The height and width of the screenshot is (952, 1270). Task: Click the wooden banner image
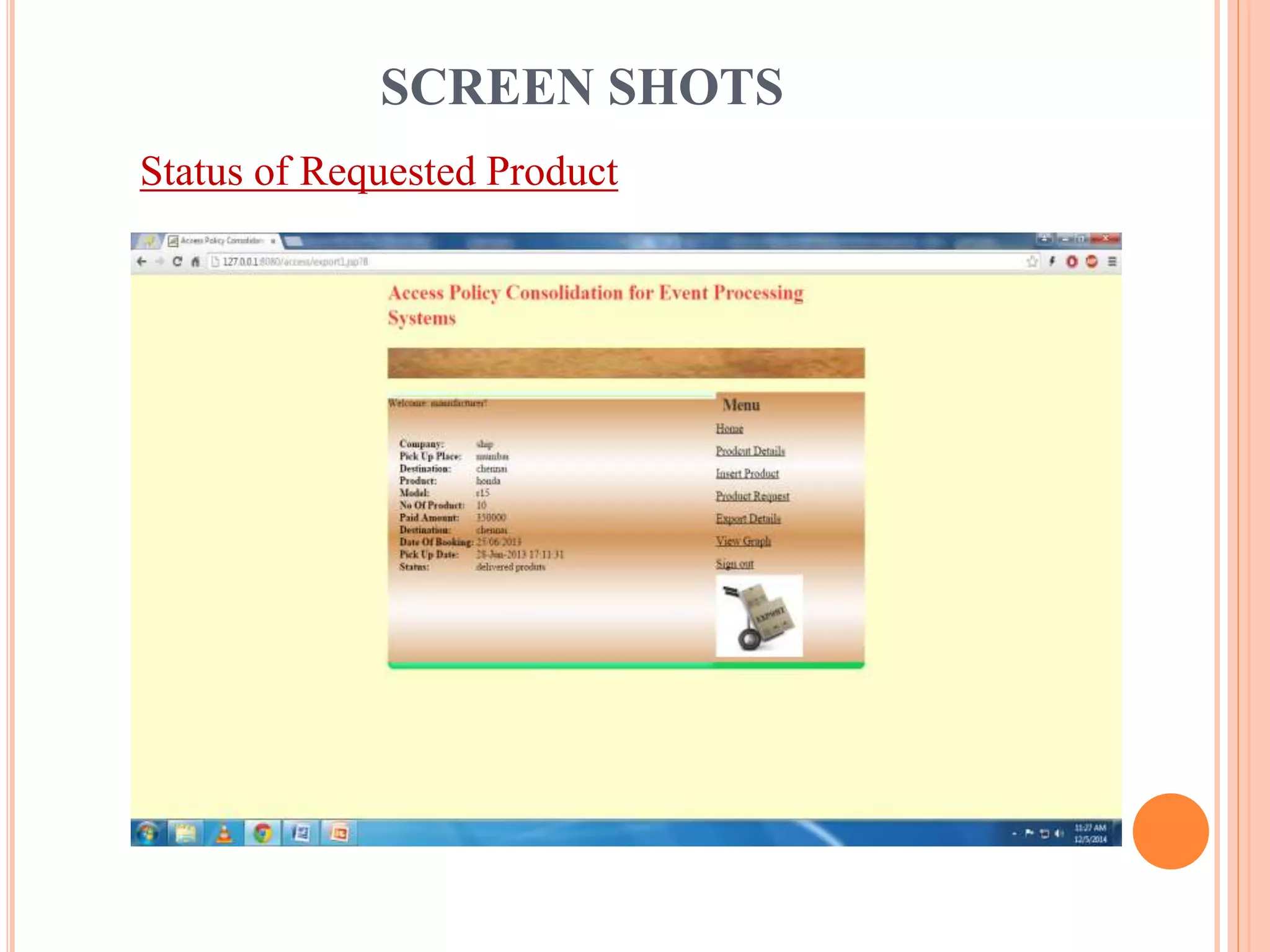click(626, 363)
